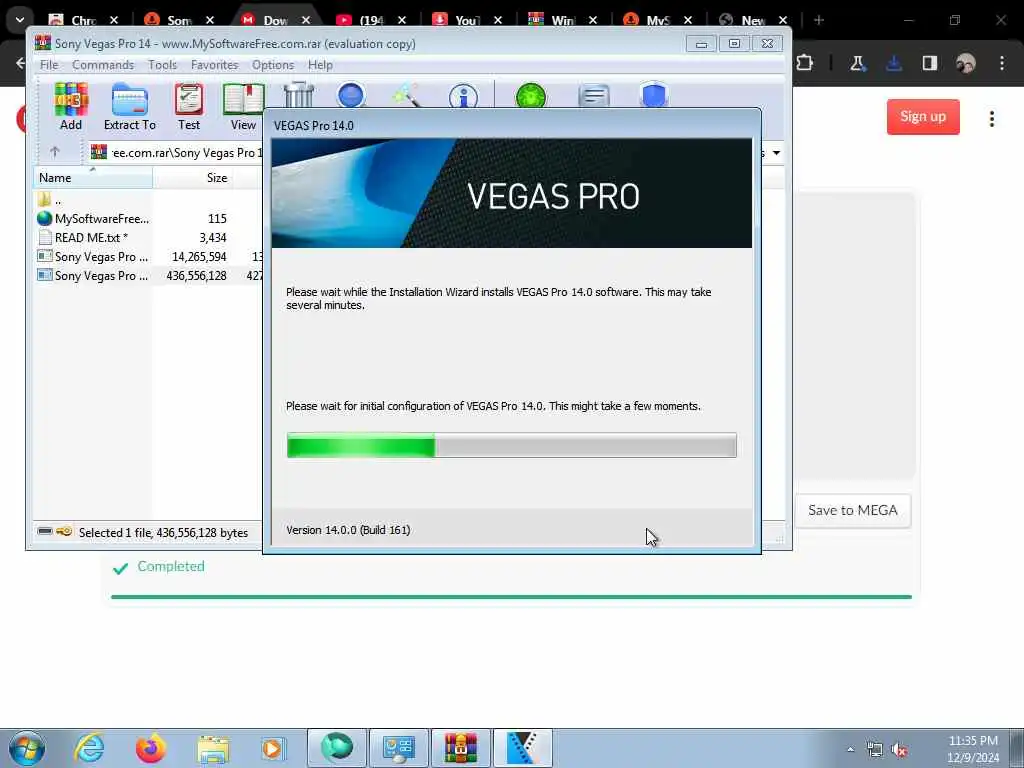Viewport: 1024px width, 768px height.
Task: Switch to the '(194' YouTube tab
Action: [370, 20]
